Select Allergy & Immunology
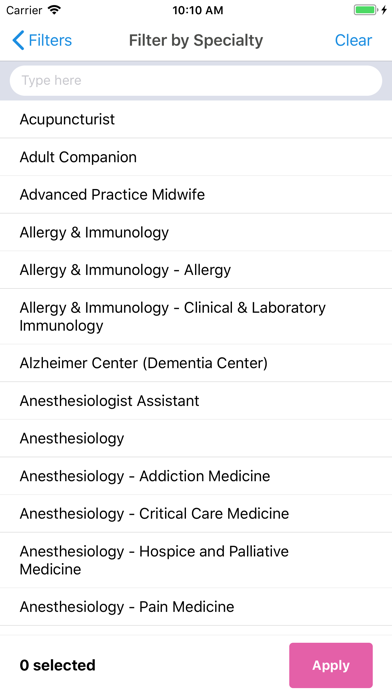 tap(196, 232)
